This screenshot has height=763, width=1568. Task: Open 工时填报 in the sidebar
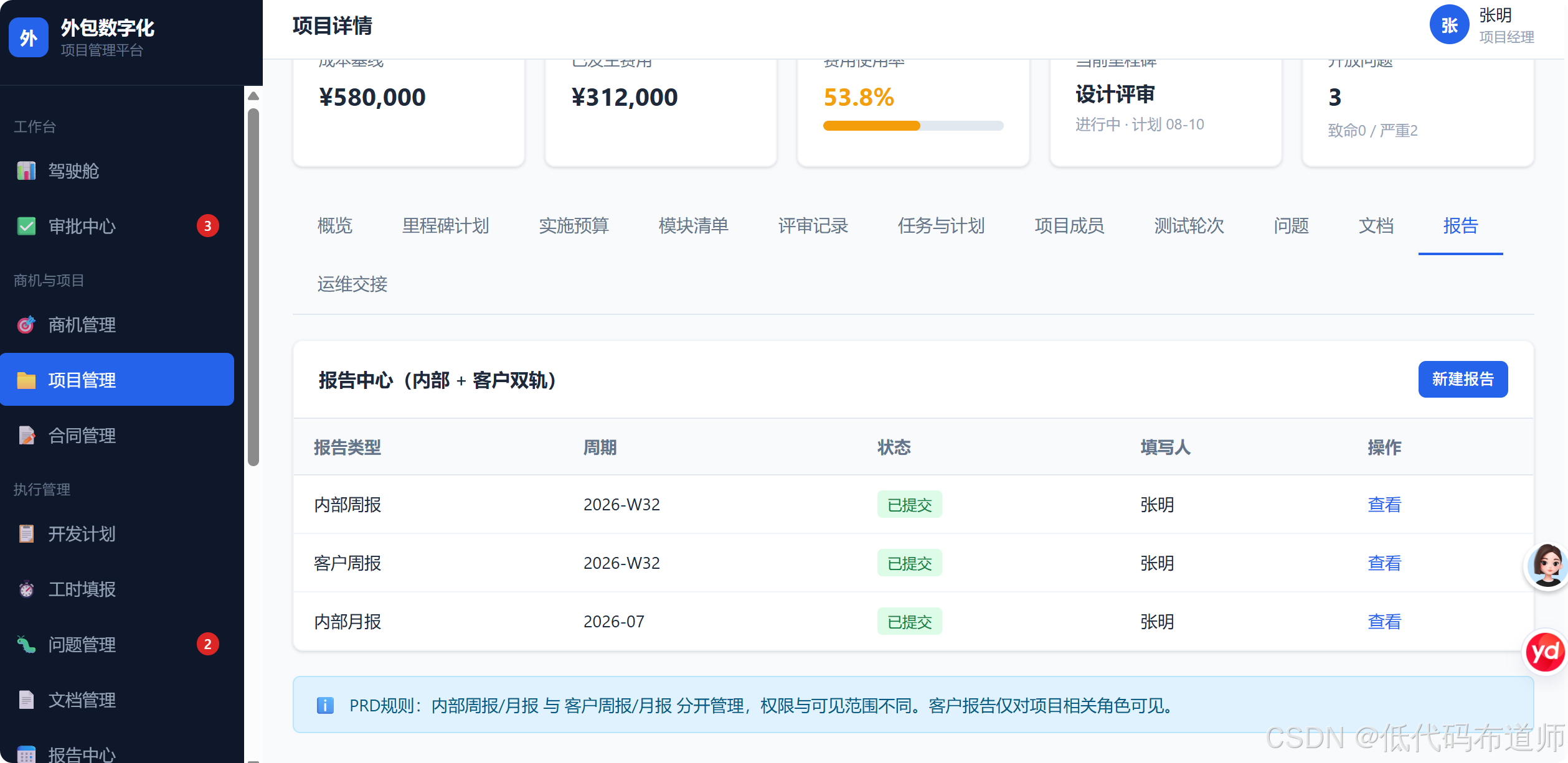pos(117,589)
